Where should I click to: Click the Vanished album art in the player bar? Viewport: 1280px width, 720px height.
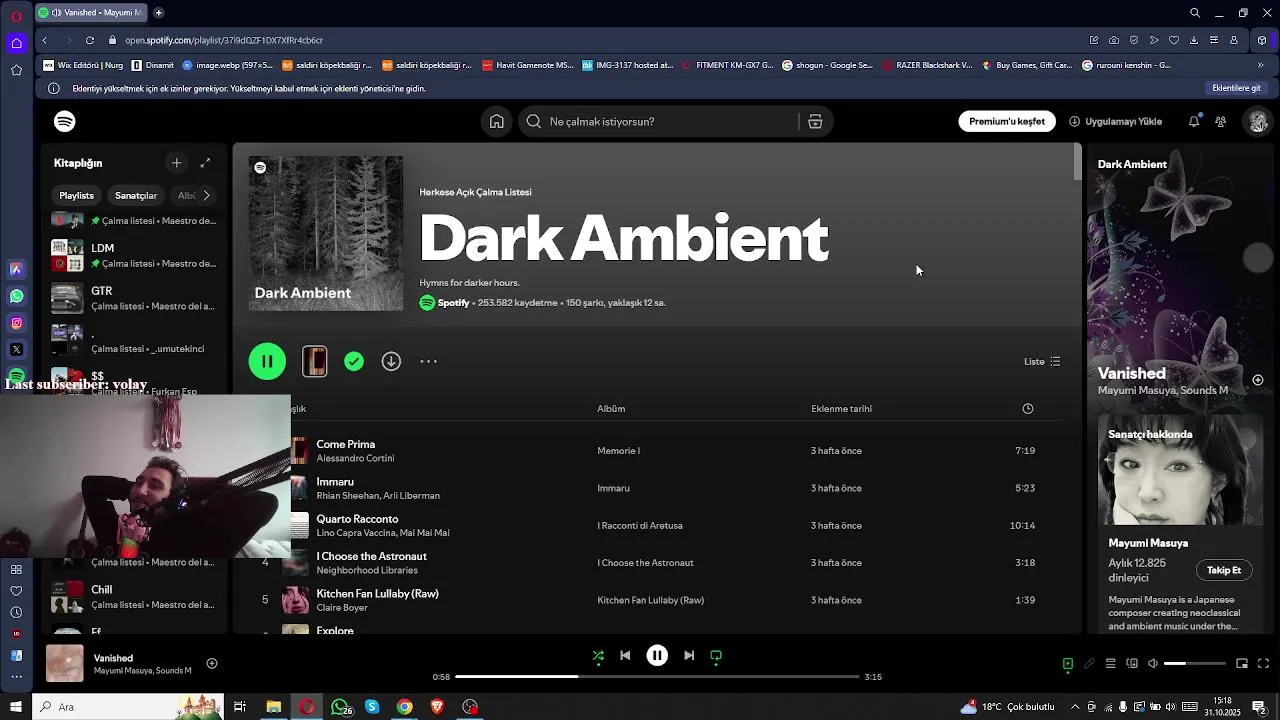[65, 664]
